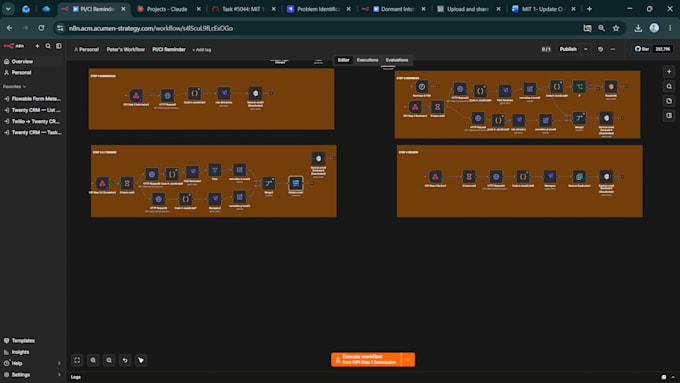Image resolution: width=680 pixels, height=383 pixels.
Task: Select the green If node in Step 2 group
Action: pos(579,86)
